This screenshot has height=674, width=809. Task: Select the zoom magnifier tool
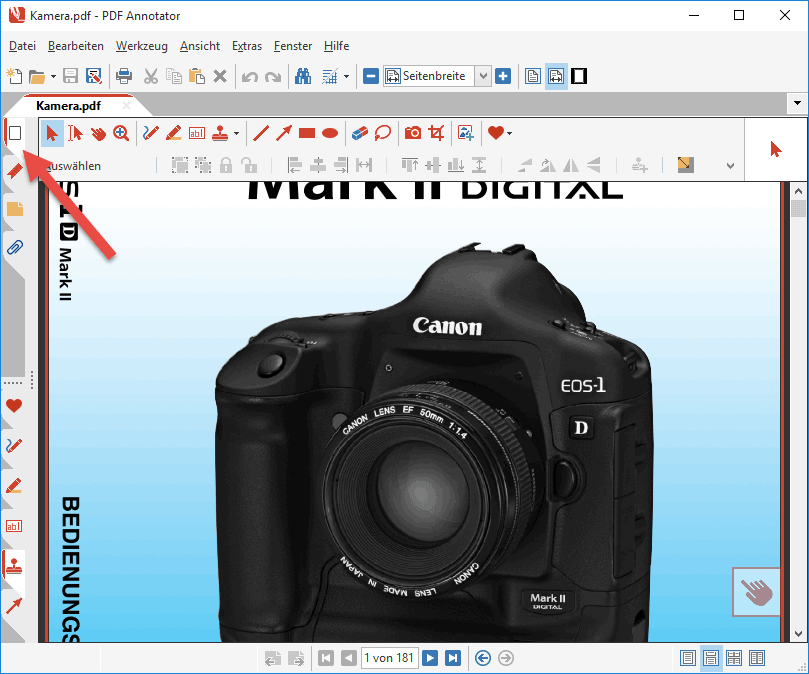[121, 133]
